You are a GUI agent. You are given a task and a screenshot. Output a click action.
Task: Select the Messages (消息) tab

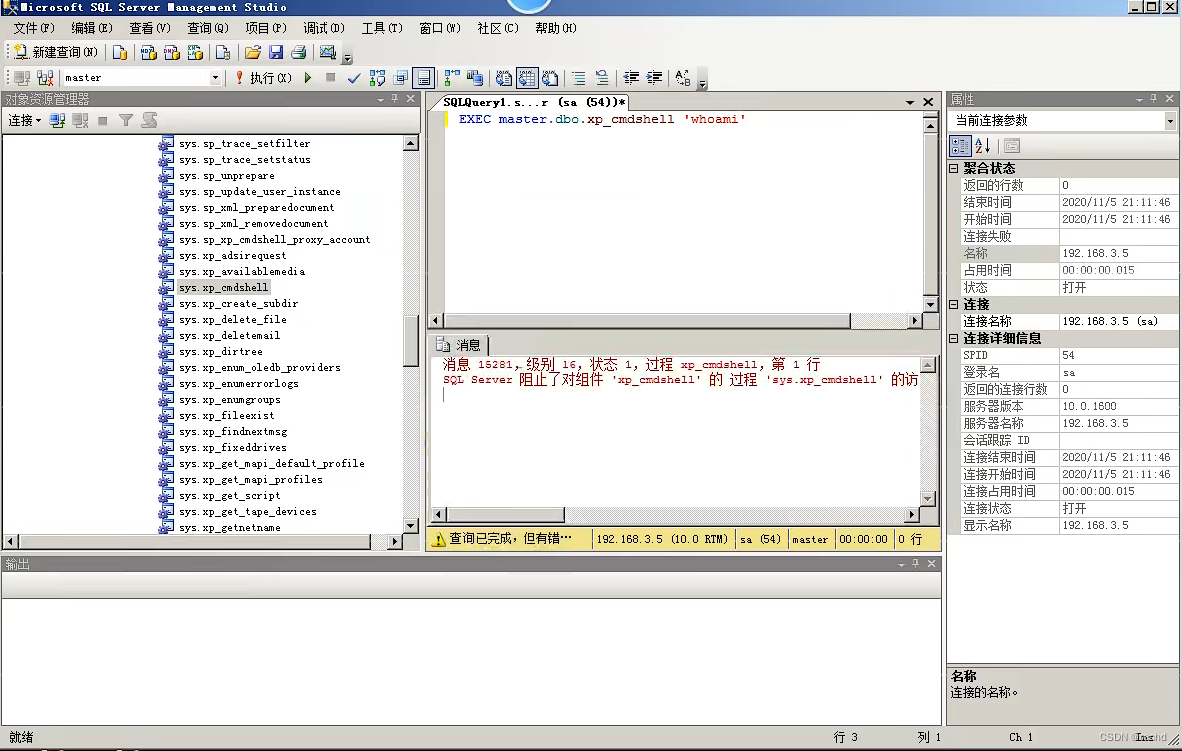pos(459,345)
